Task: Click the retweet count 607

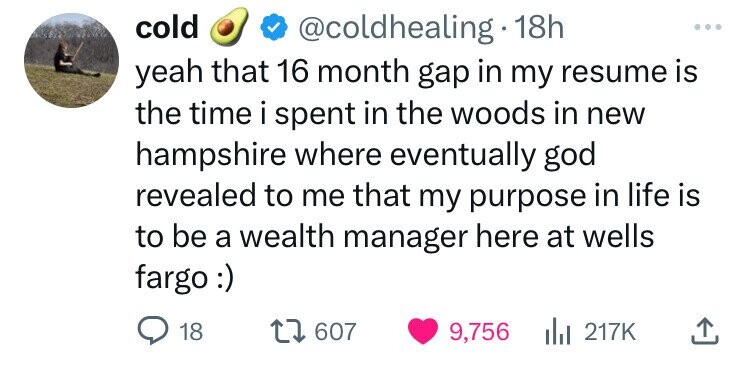Action: 336,332
